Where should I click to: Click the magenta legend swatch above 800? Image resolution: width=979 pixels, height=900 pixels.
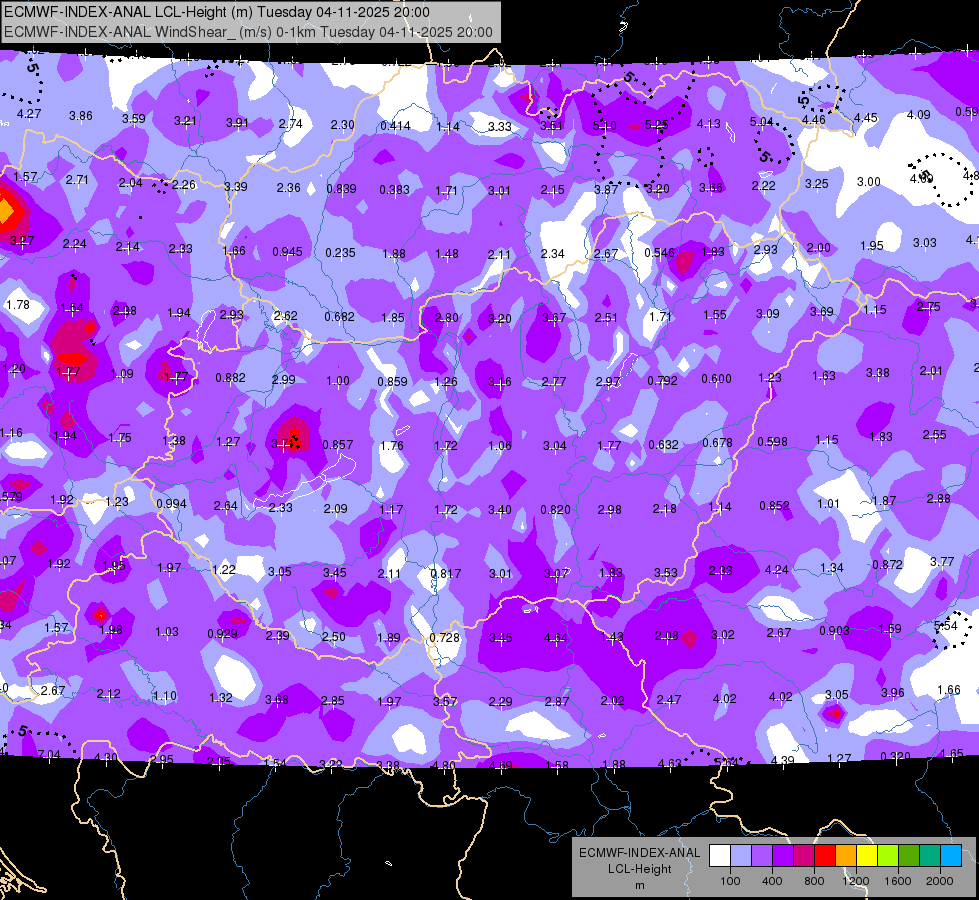(804, 855)
